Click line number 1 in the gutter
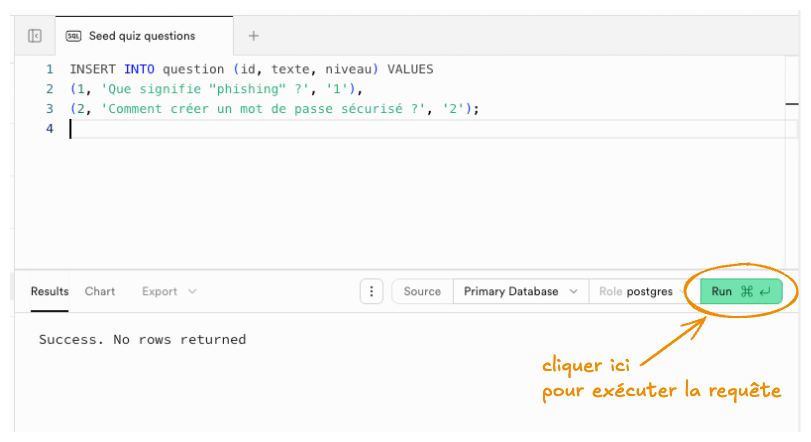This screenshot has width=811, height=442. point(49,69)
